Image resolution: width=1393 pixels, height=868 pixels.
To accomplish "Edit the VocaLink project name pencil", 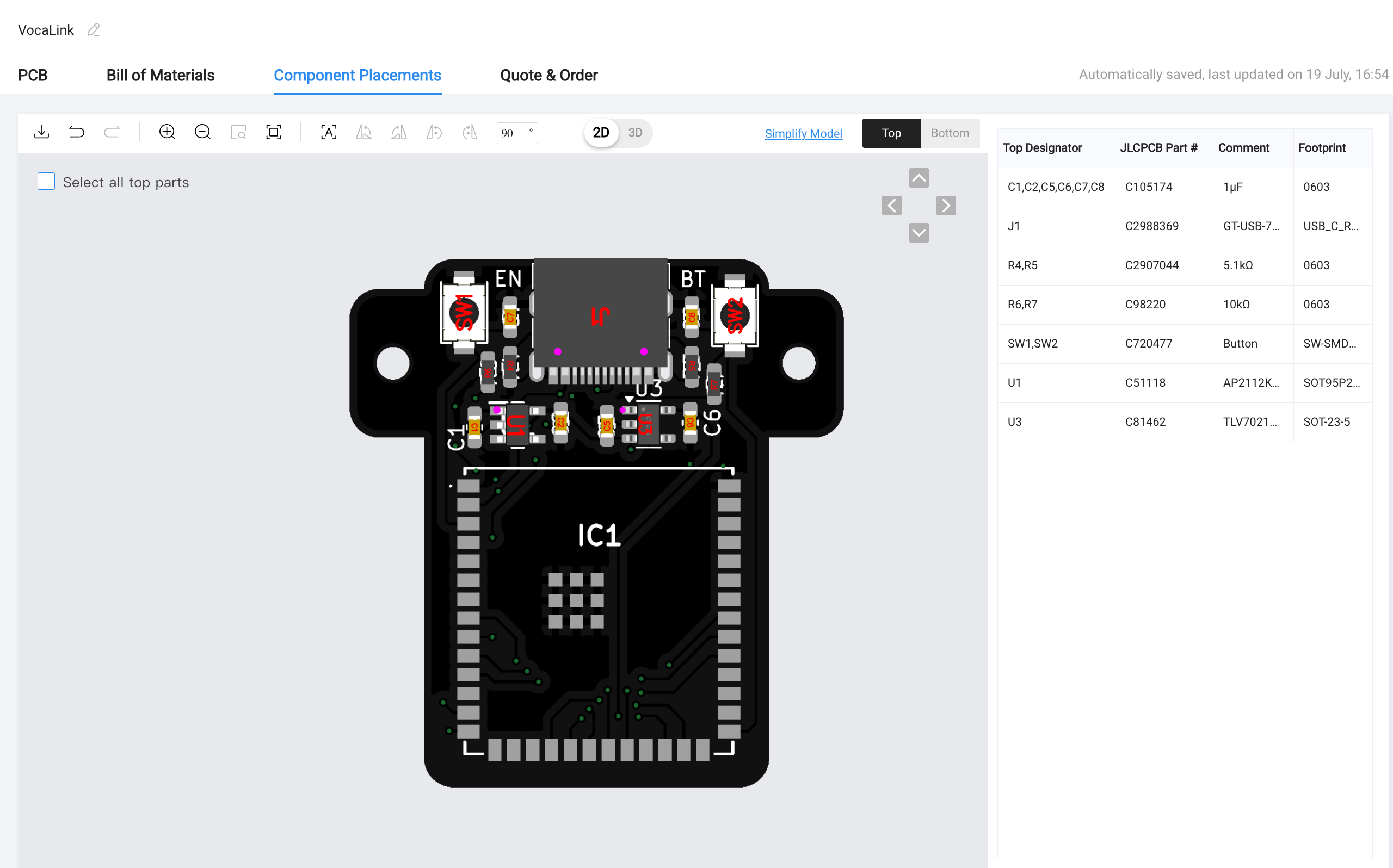I will coord(94,30).
